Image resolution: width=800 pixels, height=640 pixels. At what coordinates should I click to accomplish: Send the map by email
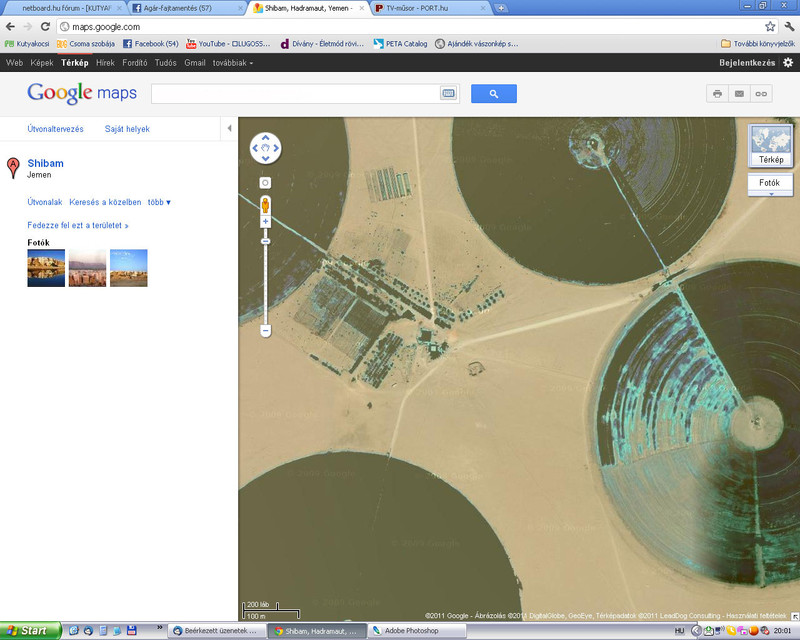[739, 94]
